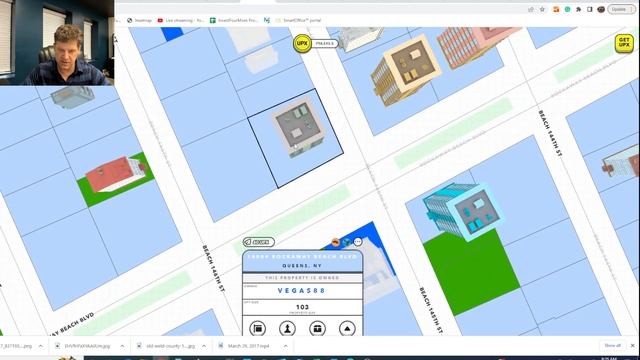Select the outlined gray-roof building property

[x=299, y=127]
